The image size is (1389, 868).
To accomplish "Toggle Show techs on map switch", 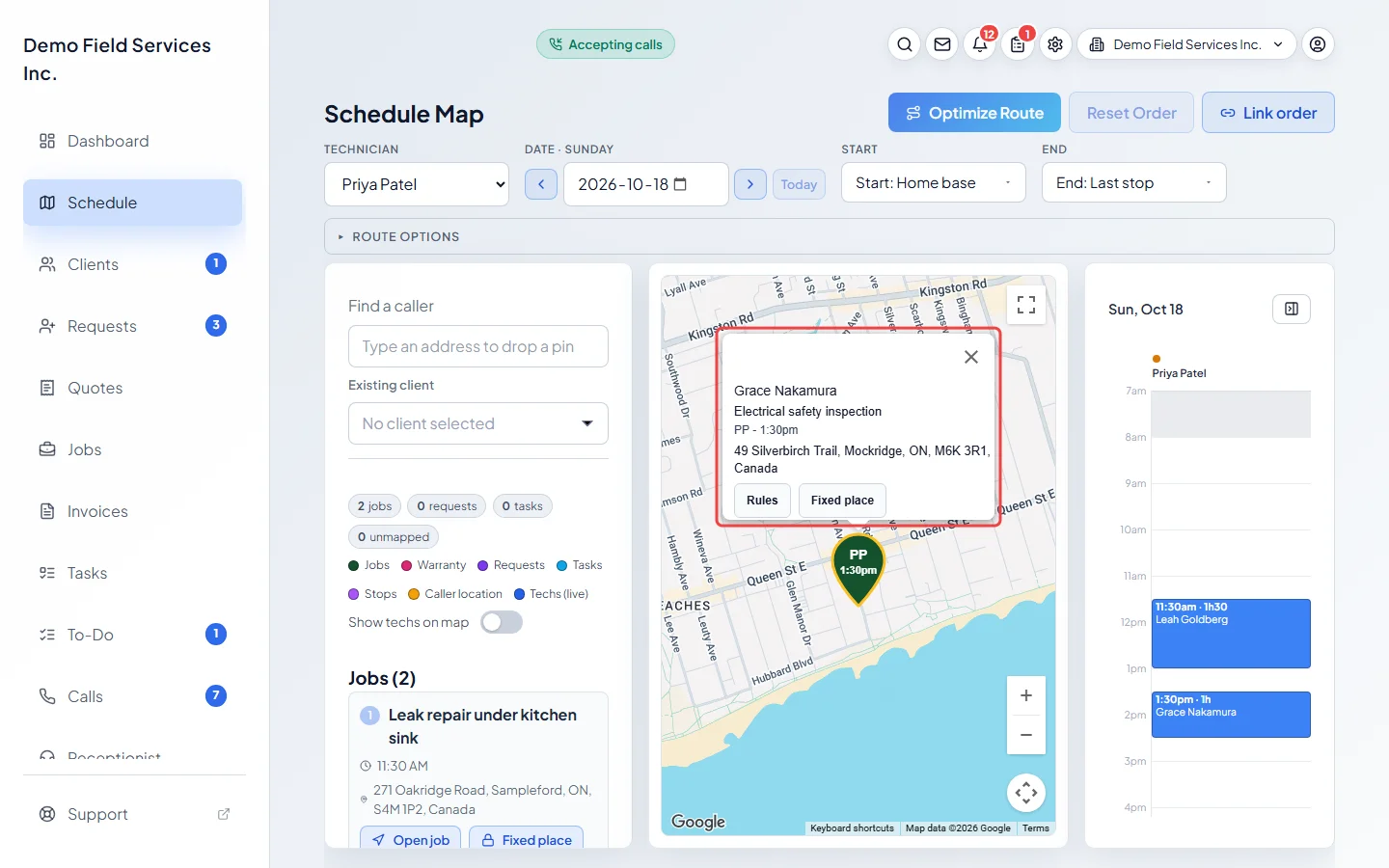I will tap(502, 622).
